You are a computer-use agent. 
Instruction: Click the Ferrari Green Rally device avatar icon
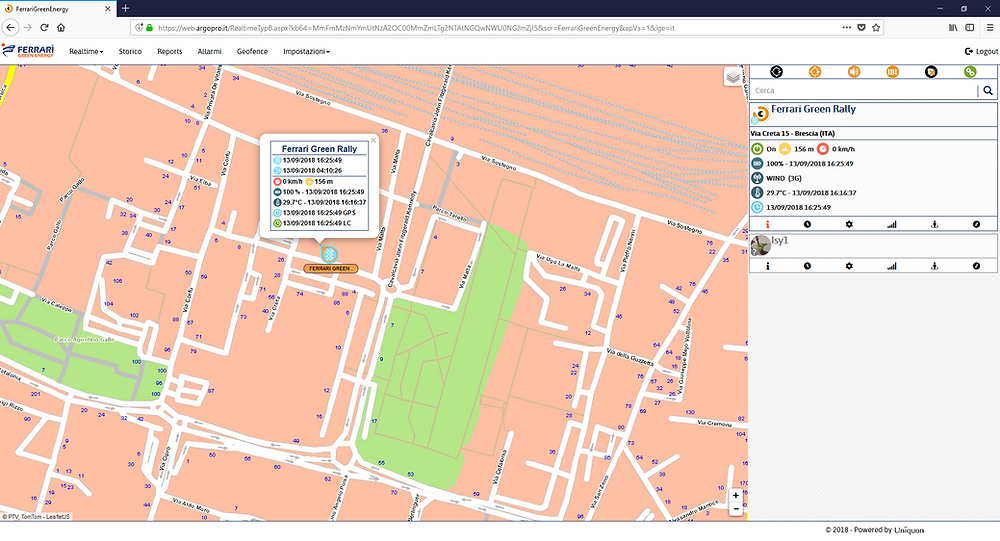coord(760,115)
